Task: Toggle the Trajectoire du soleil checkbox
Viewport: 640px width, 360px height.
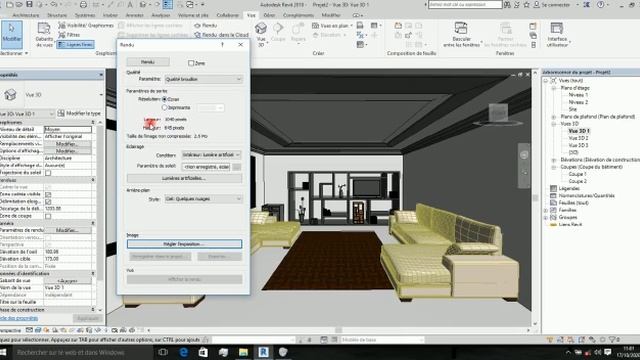Action: pyautogui.click(x=48, y=173)
